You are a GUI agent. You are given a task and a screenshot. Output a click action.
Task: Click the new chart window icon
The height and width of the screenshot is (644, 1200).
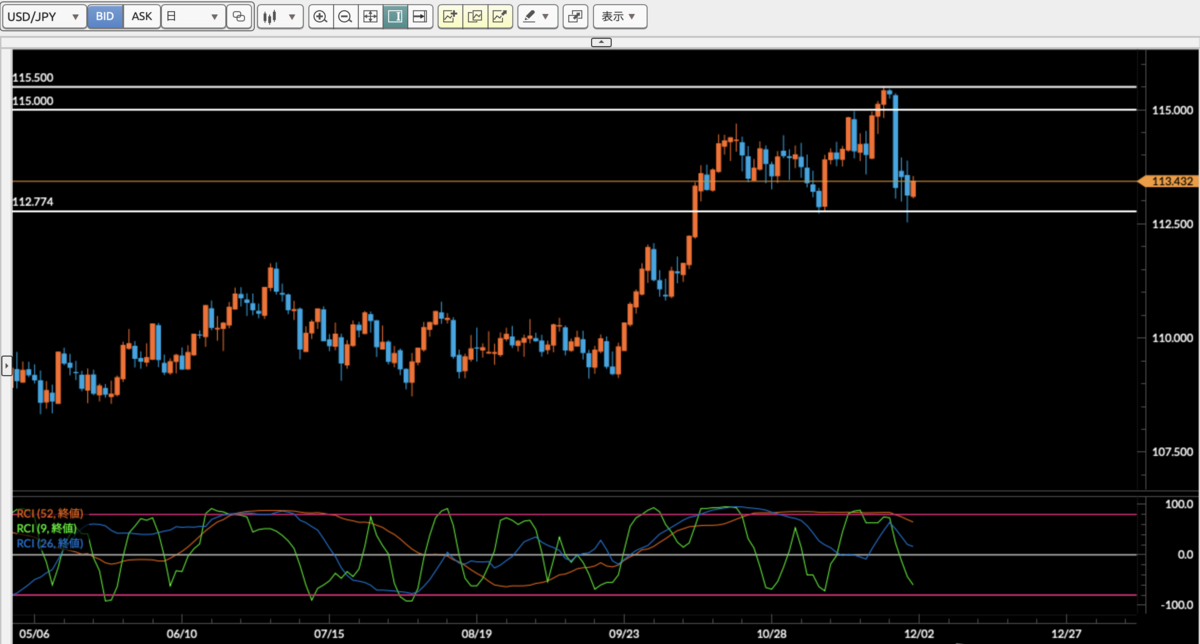point(575,16)
